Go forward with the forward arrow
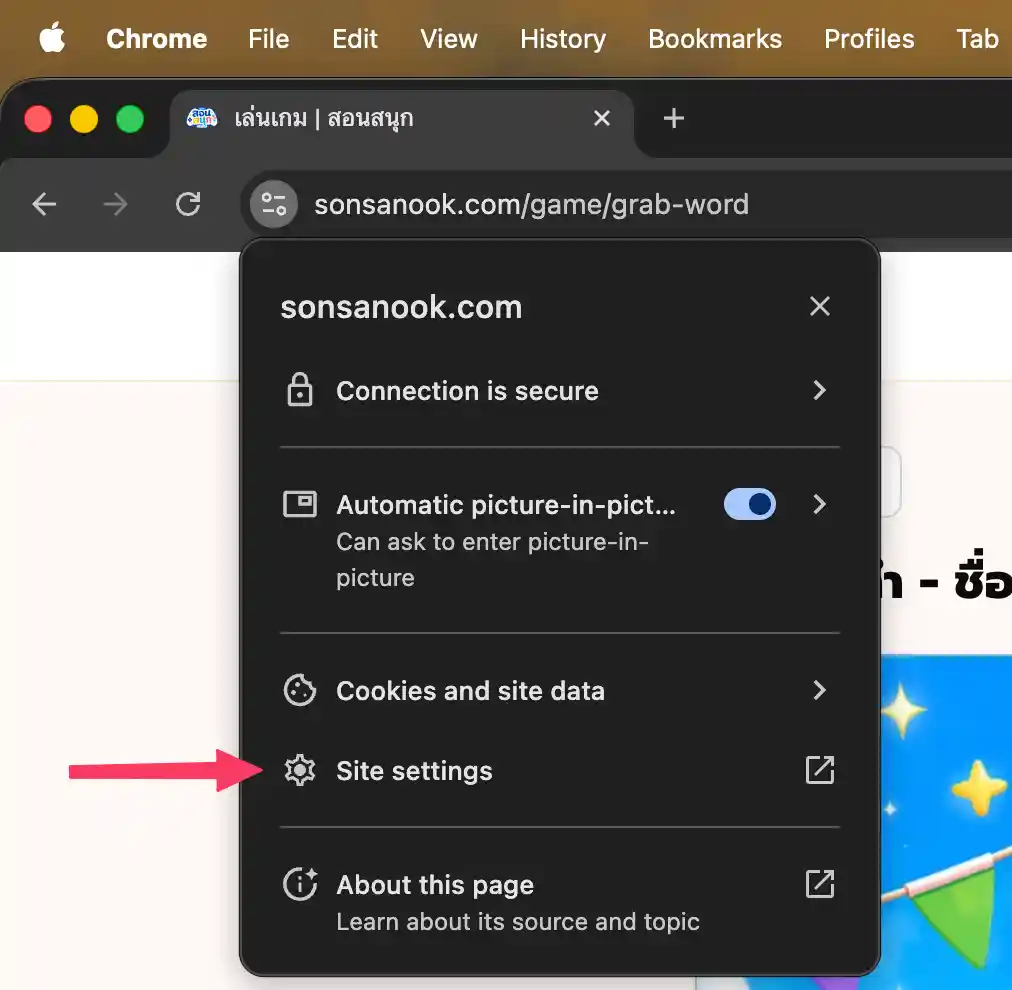Viewport: 1012px width, 990px height. coord(116,205)
